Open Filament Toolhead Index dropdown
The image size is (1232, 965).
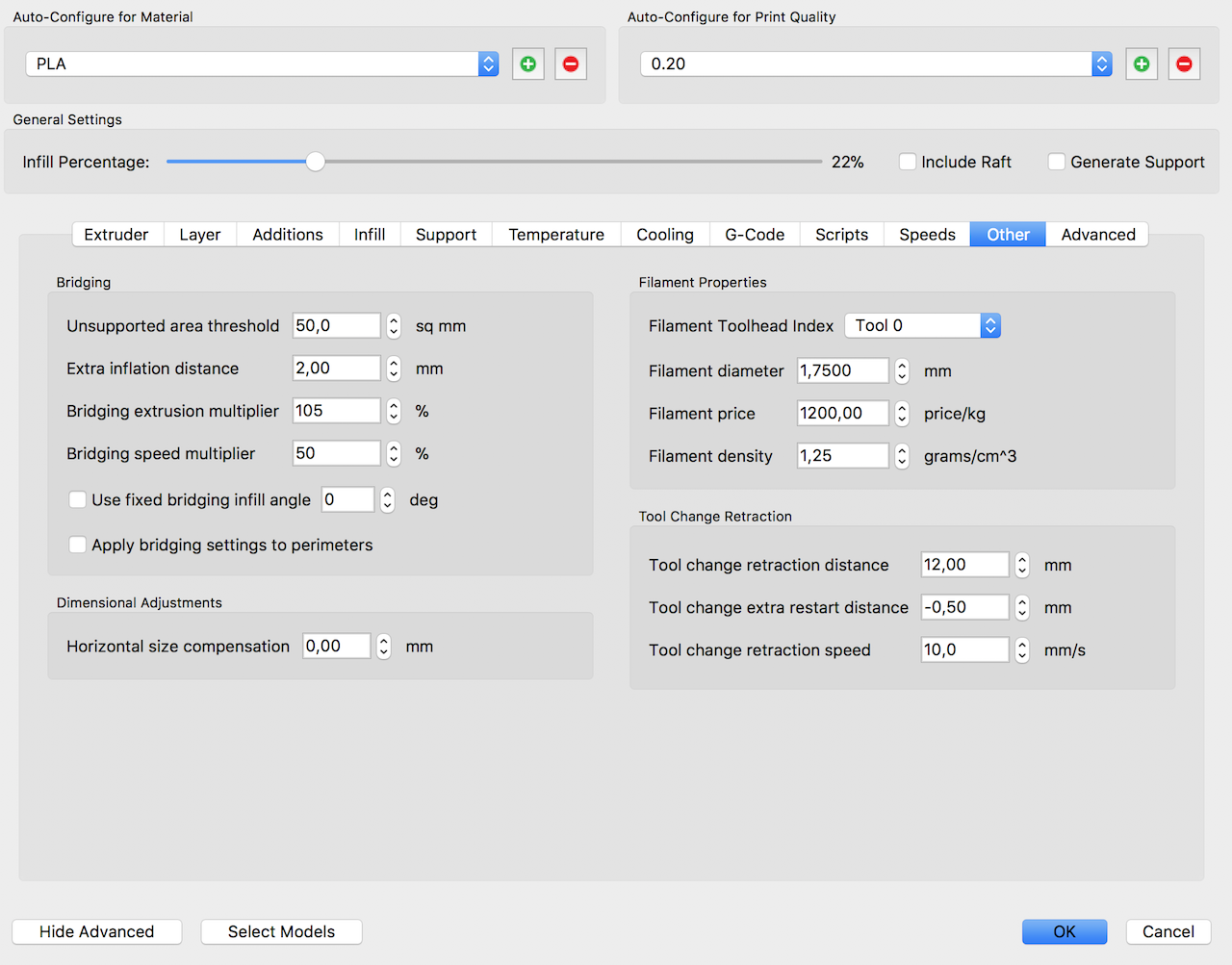point(990,326)
